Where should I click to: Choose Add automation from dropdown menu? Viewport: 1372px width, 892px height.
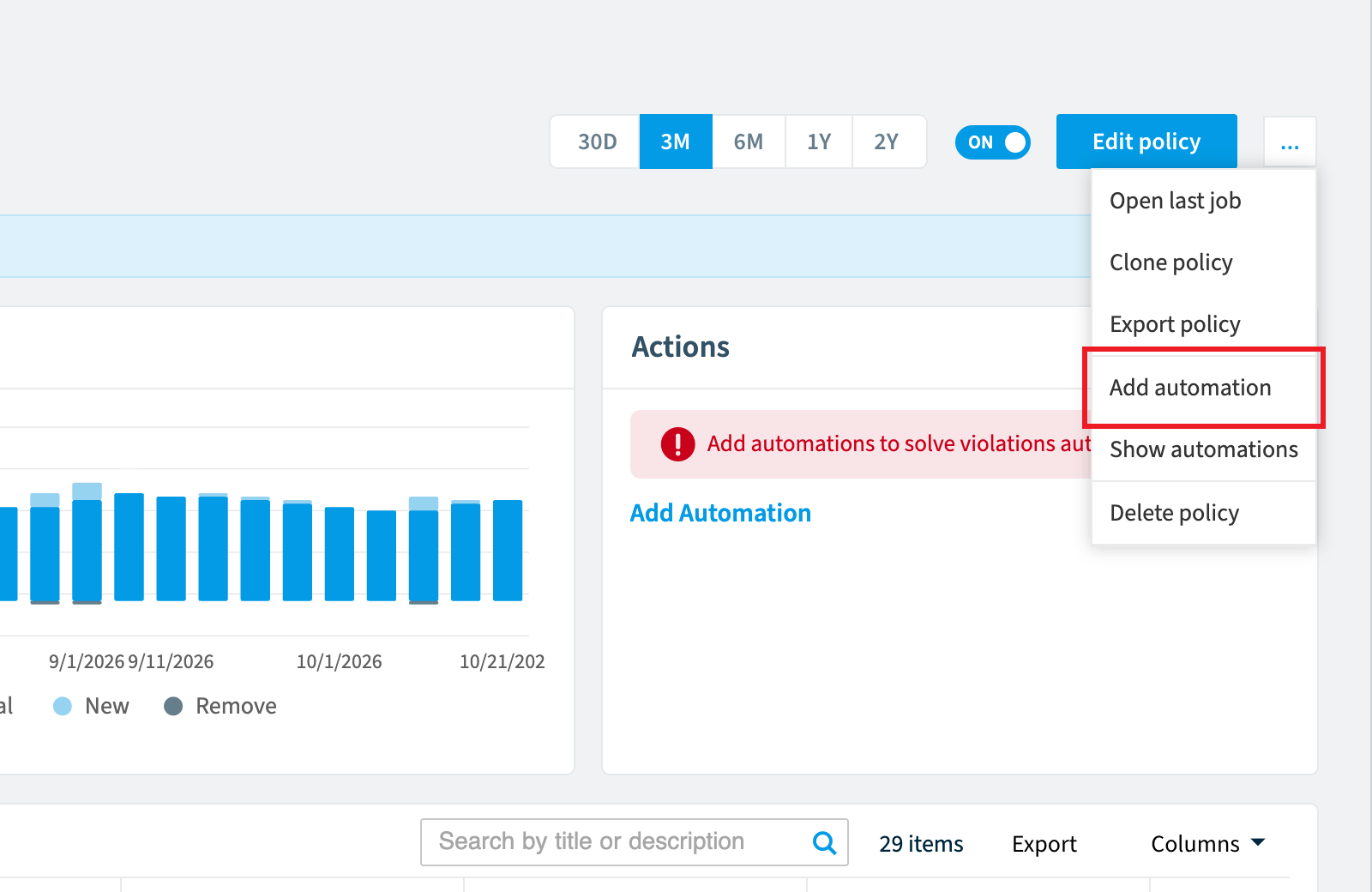[1204, 388]
